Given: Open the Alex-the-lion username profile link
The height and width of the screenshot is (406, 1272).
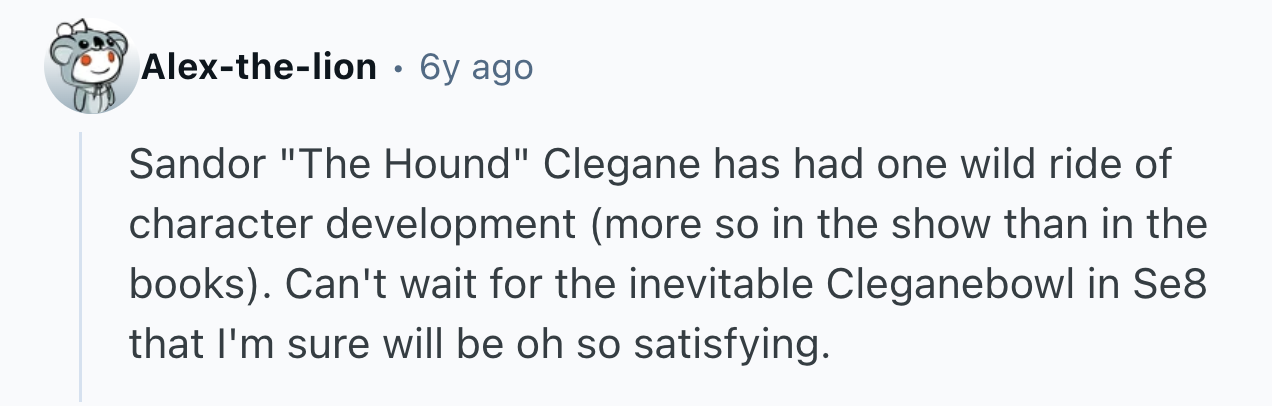Looking at the screenshot, I should point(259,68).
